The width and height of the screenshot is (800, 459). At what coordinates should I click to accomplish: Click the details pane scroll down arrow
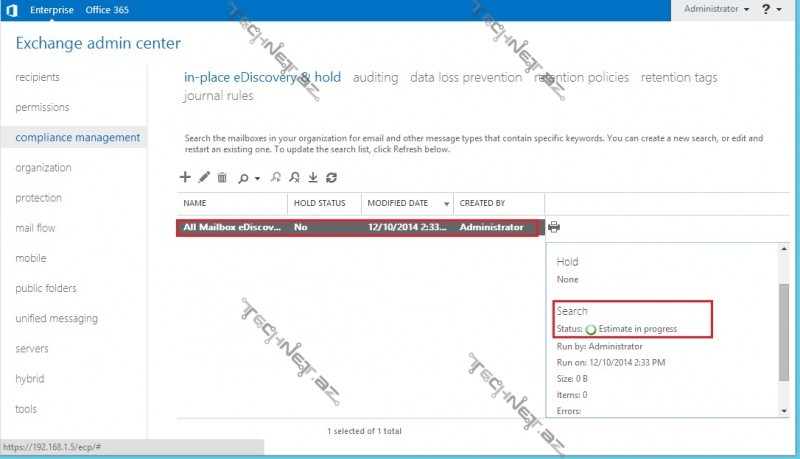(x=784, y=411)
